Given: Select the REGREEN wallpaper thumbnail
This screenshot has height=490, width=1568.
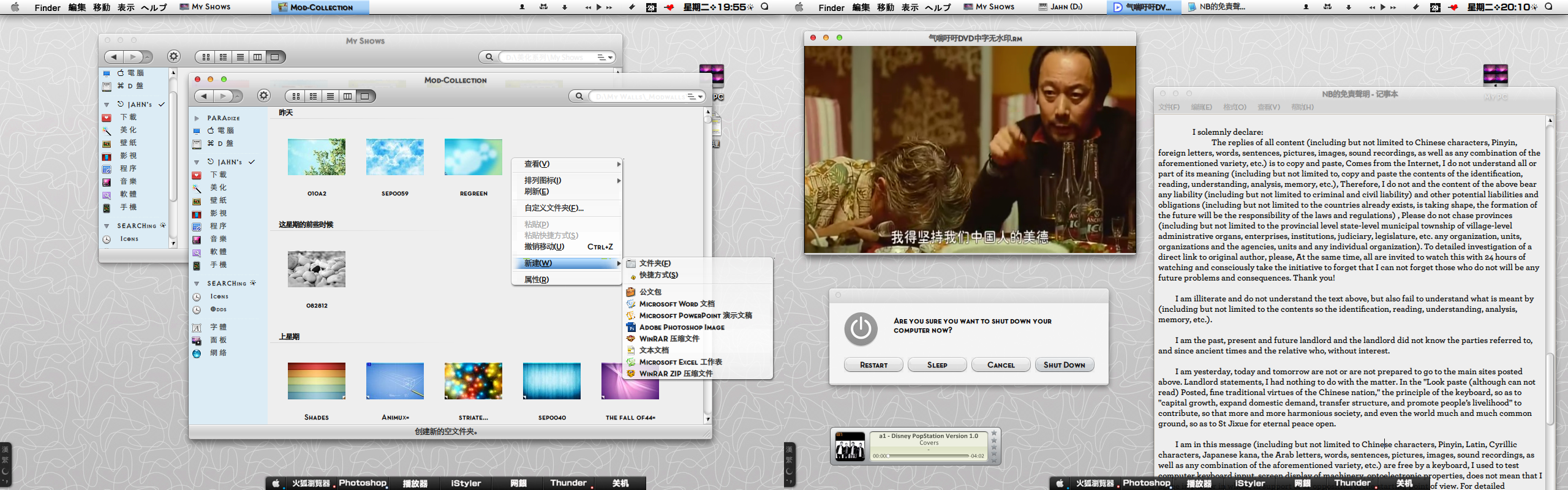Looking at the screenshot, I should (x=473, y=157).
